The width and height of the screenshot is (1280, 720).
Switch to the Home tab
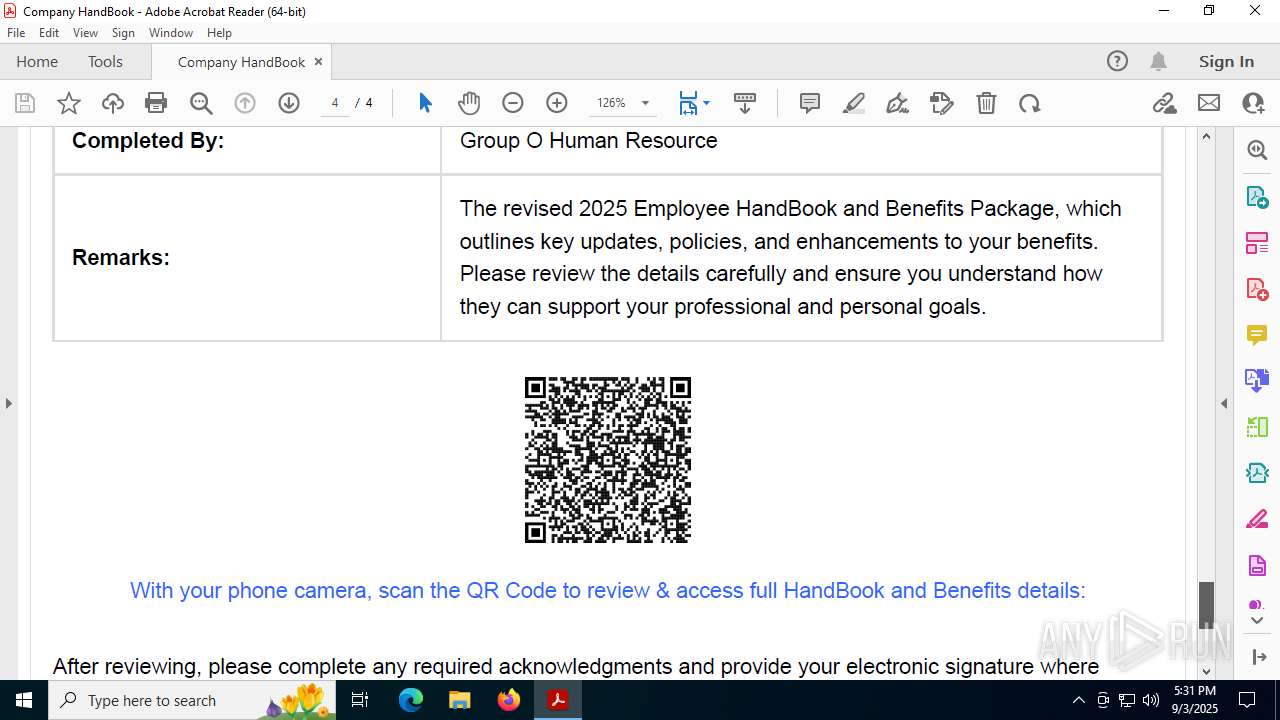point(37,61)
